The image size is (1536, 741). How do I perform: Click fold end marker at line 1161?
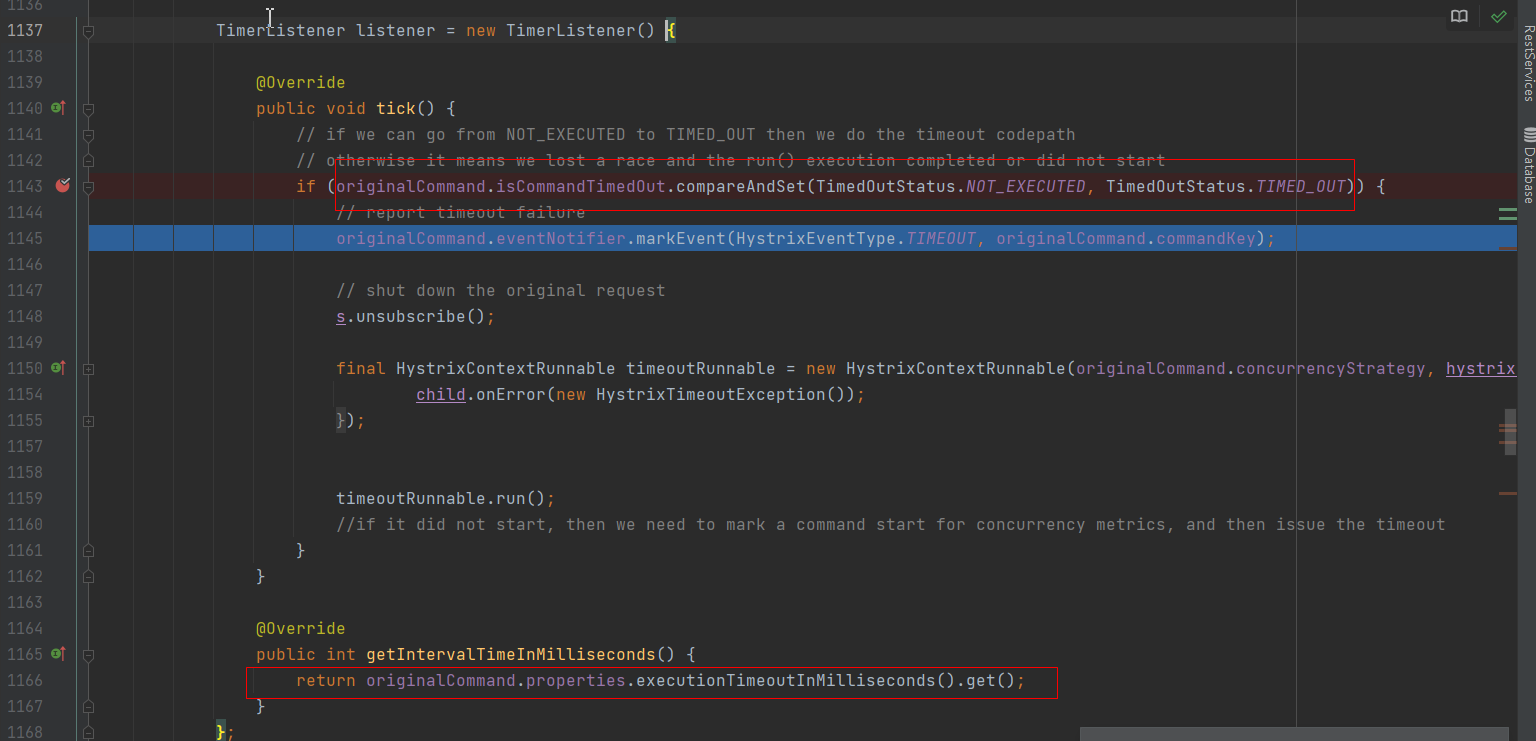click(x=88, y=550)
